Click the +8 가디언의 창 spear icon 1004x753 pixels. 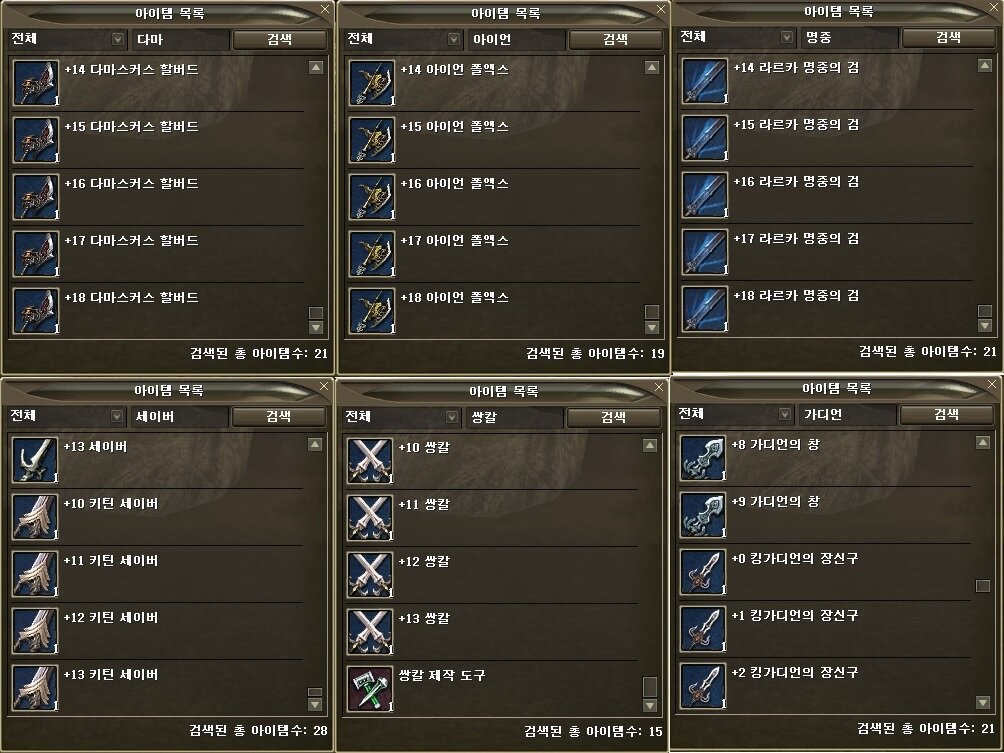point(702,458)
